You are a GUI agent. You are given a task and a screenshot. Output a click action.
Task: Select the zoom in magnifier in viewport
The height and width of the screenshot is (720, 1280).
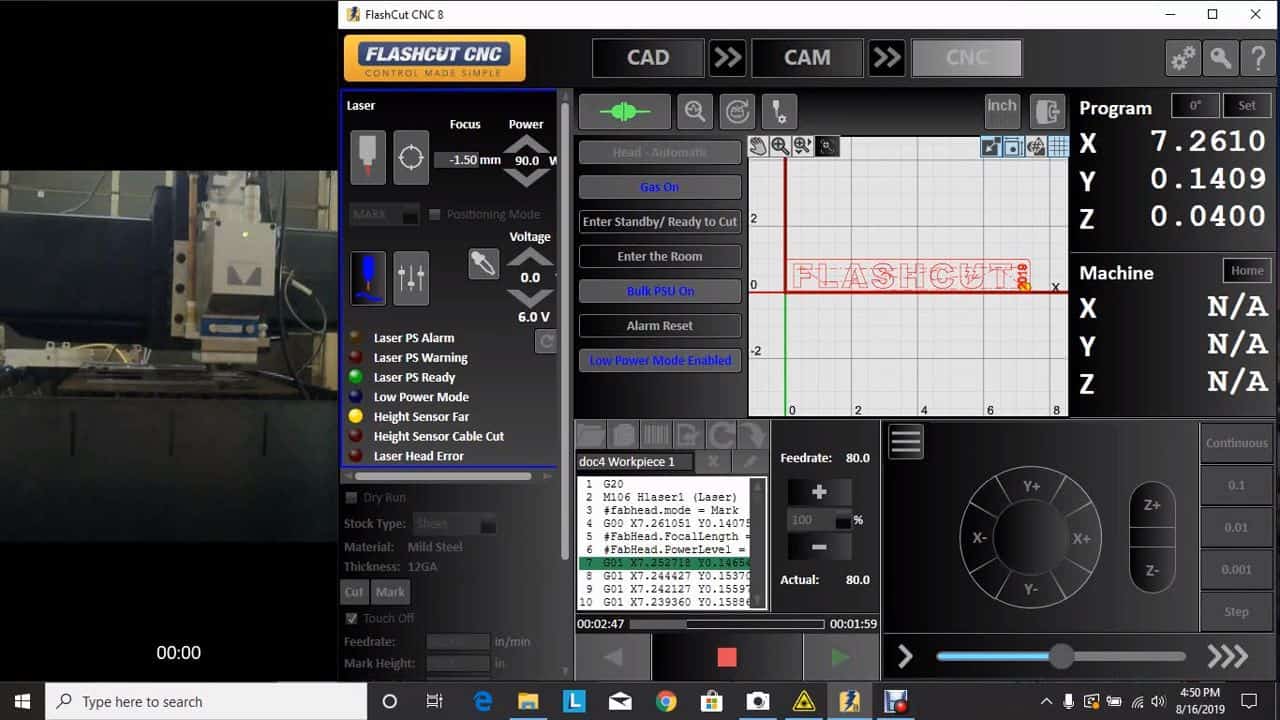[x=780, y=147]
